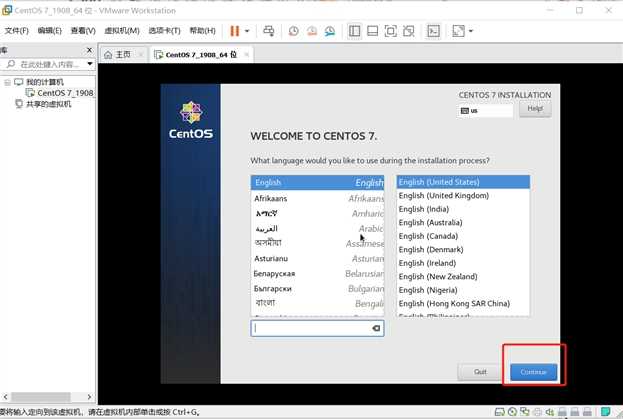Click the network adapter status icon

point(524,412)
